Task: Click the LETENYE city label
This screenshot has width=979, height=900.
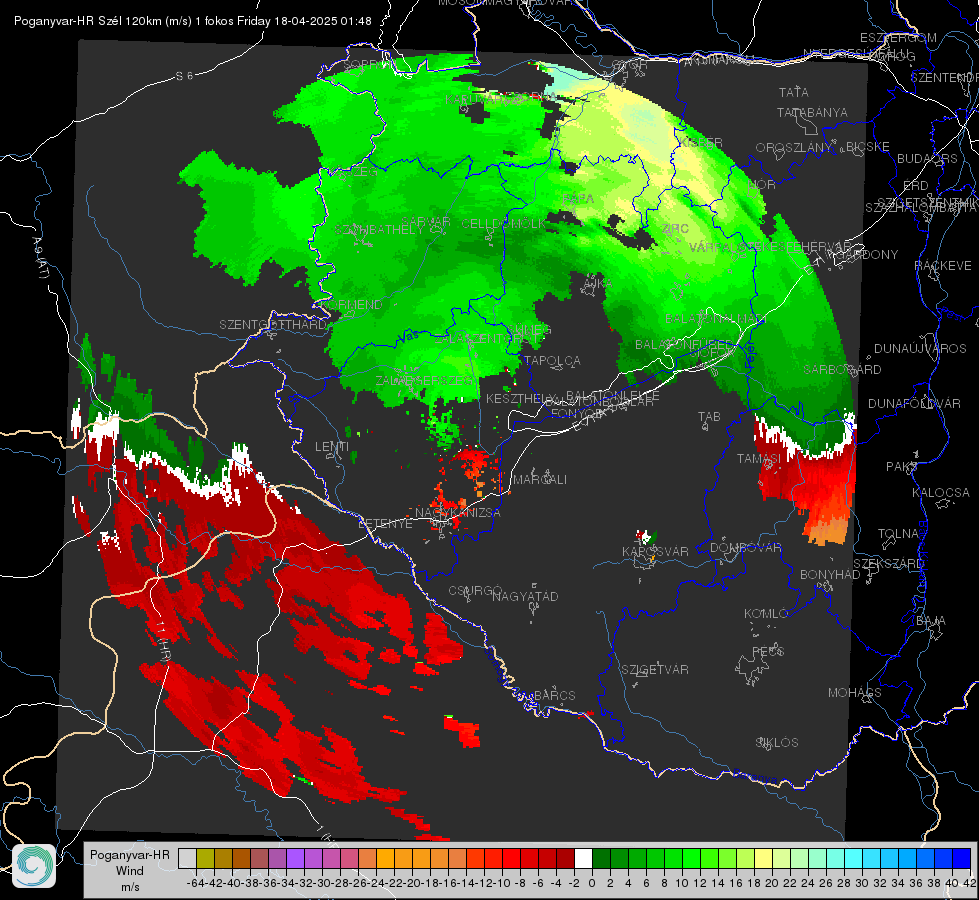Action: (385, 524)
